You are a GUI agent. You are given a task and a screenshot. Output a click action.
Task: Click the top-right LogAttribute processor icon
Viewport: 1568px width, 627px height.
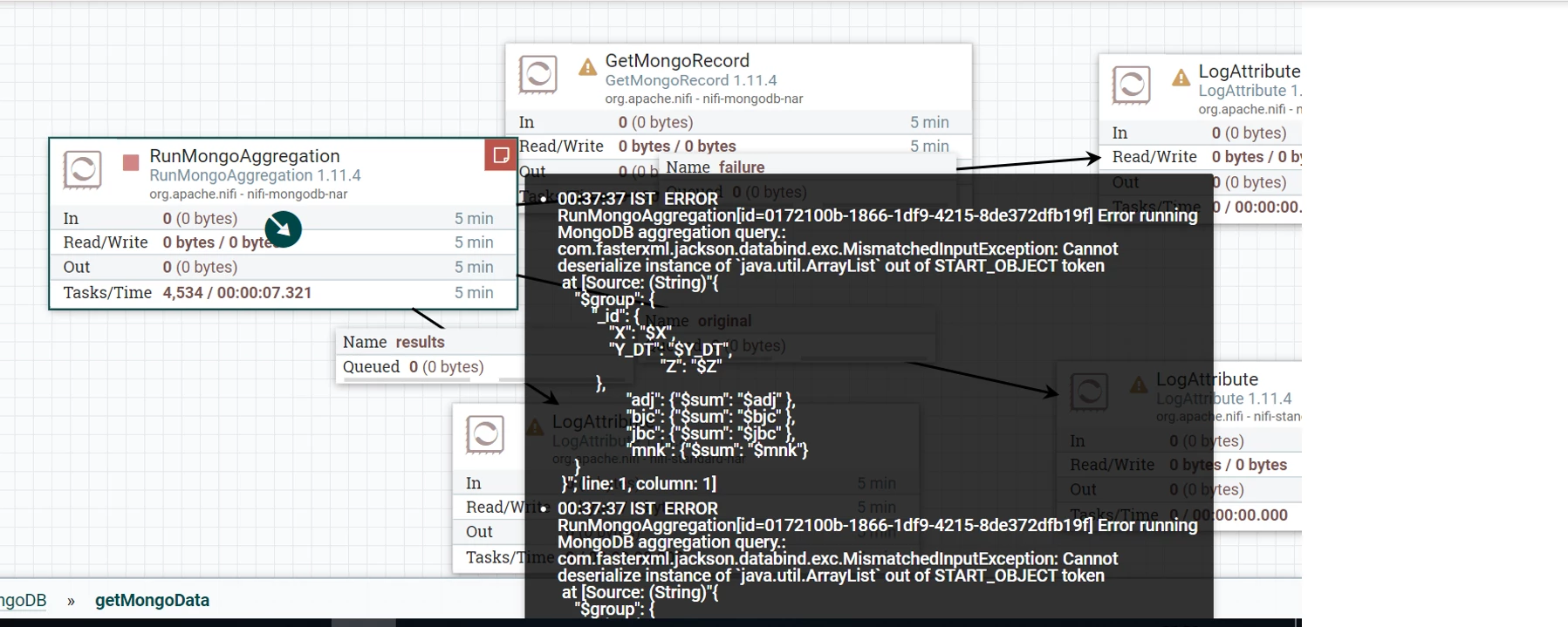1132,85
